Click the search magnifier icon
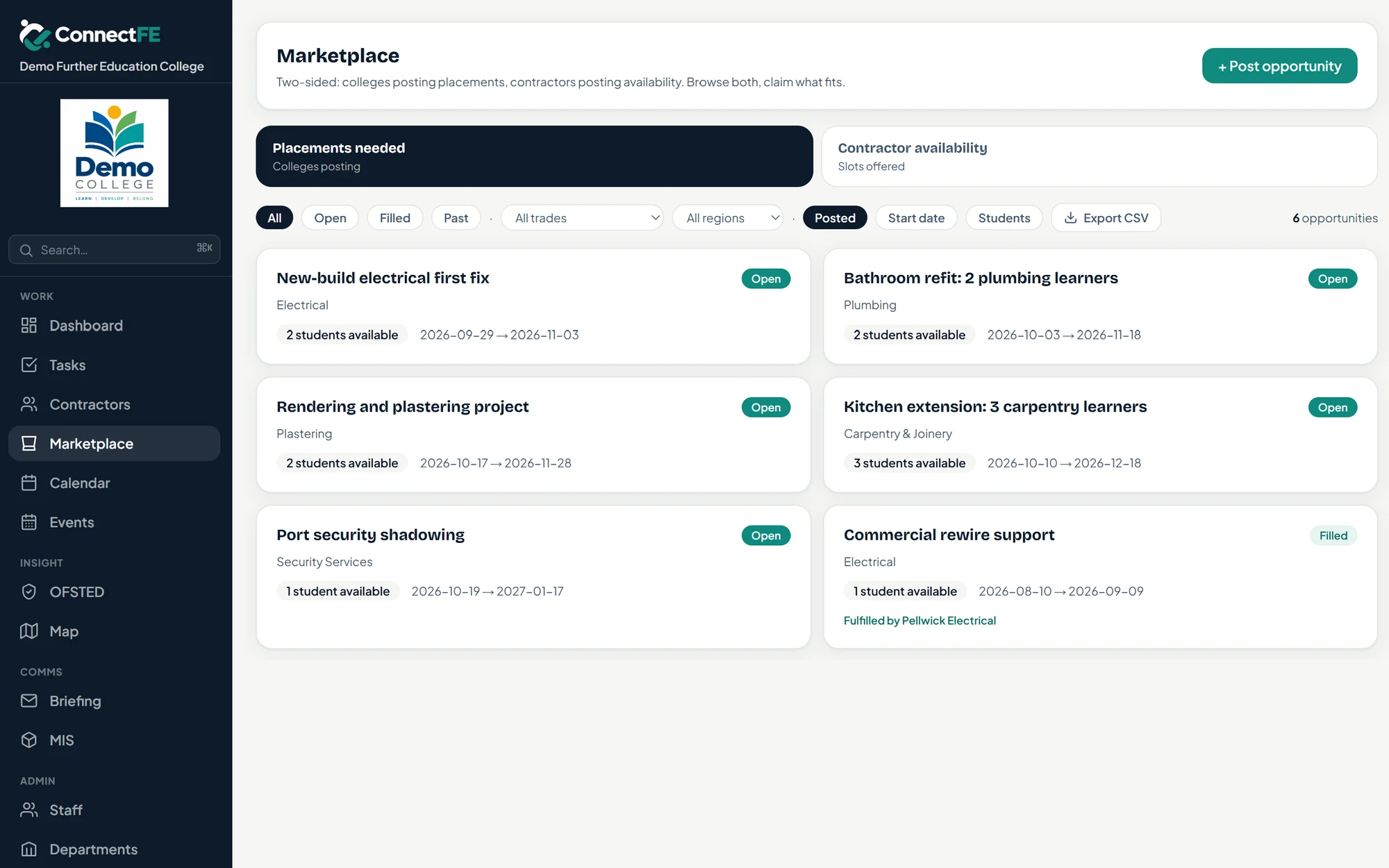The image size is (1389, 868). tap(26, 250)
